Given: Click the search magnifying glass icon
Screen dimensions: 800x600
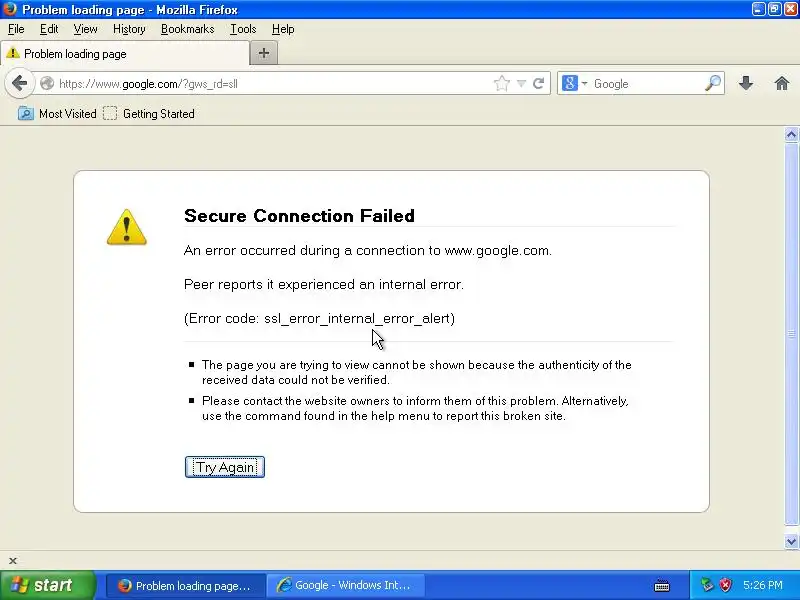Looking at the screenshot, I should pyautogui.click(x=713, y=83).
